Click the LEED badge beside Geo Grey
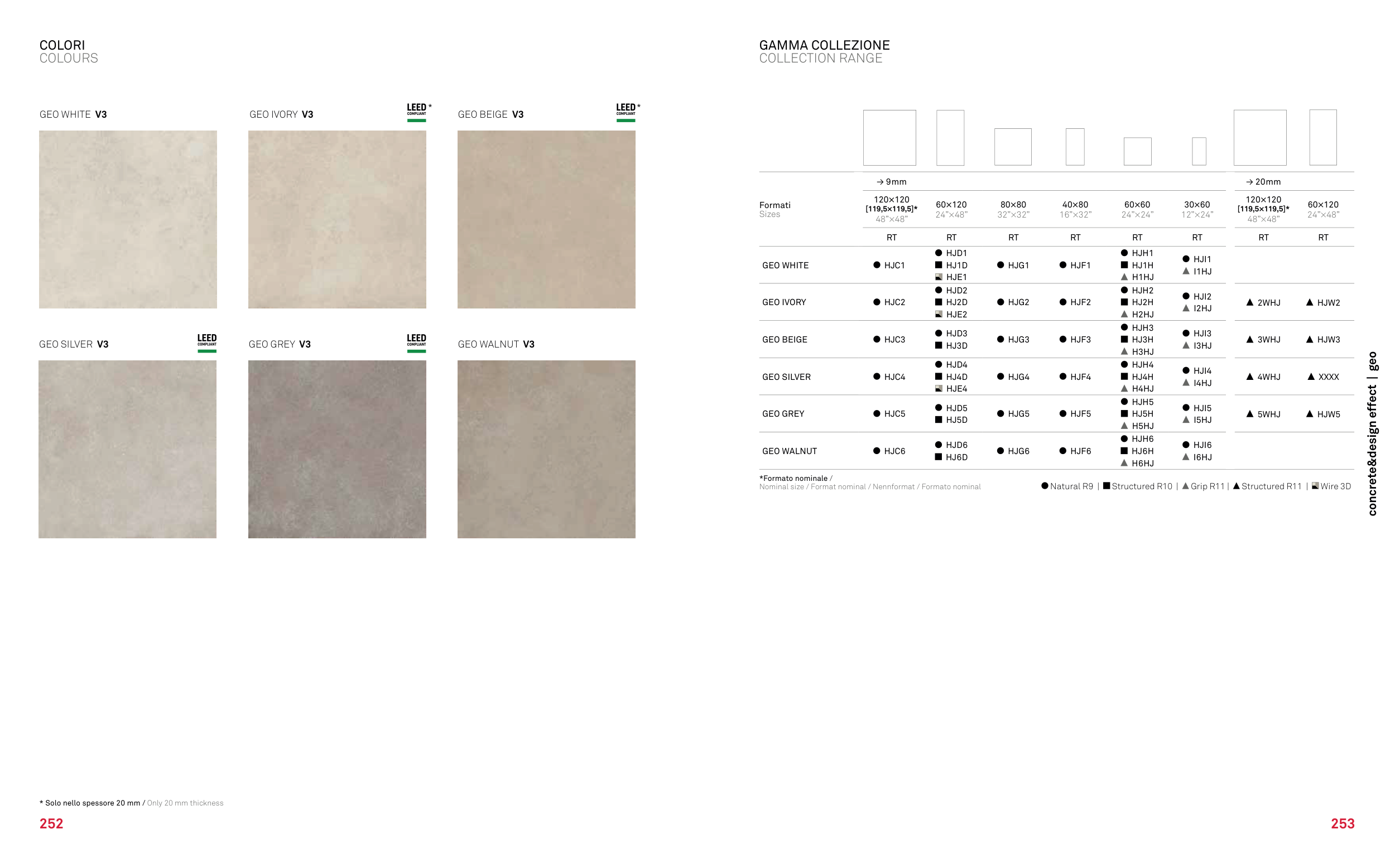 [x=416, y=343]
